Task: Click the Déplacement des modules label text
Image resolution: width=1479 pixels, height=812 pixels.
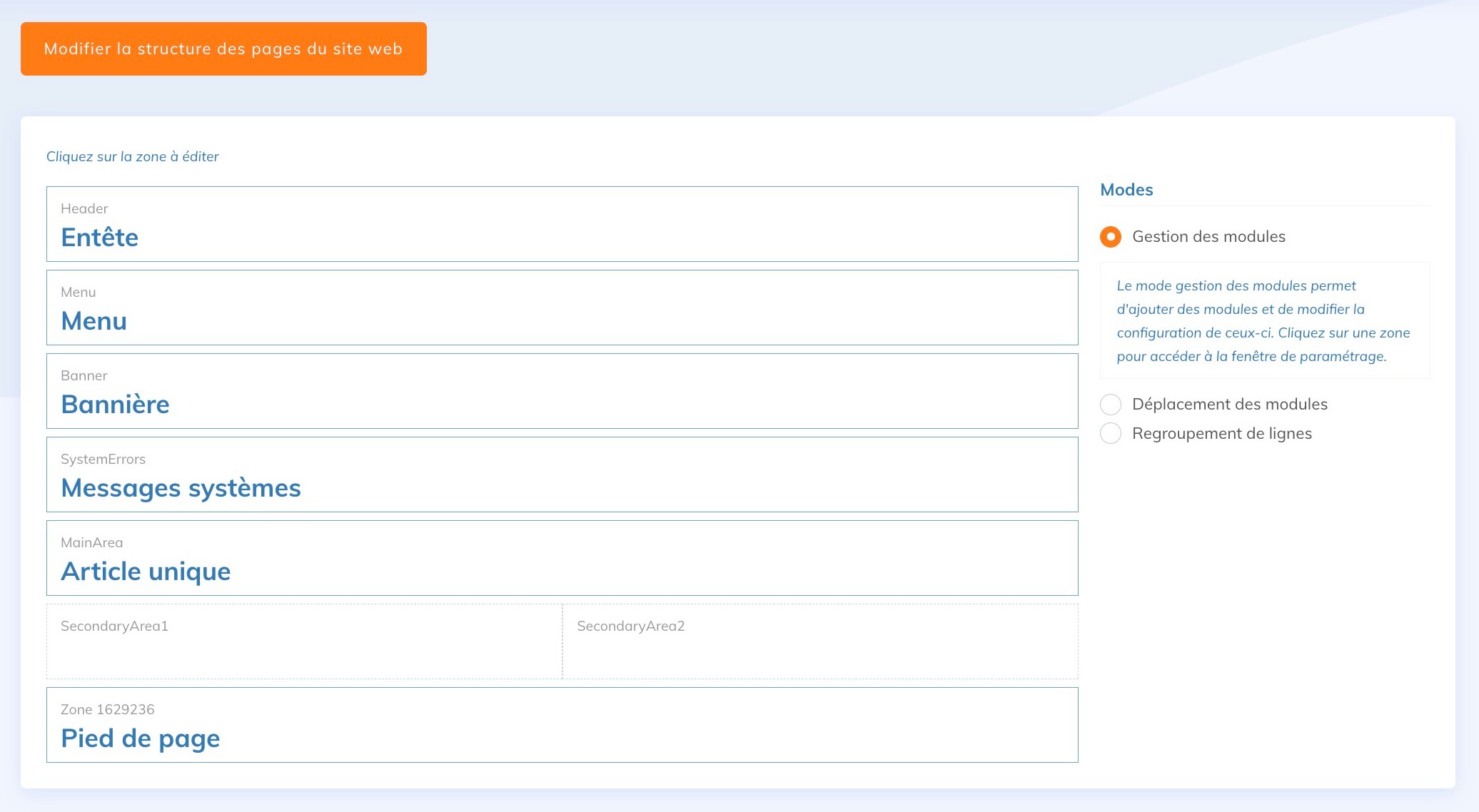Action: (x=1229, y=405)
